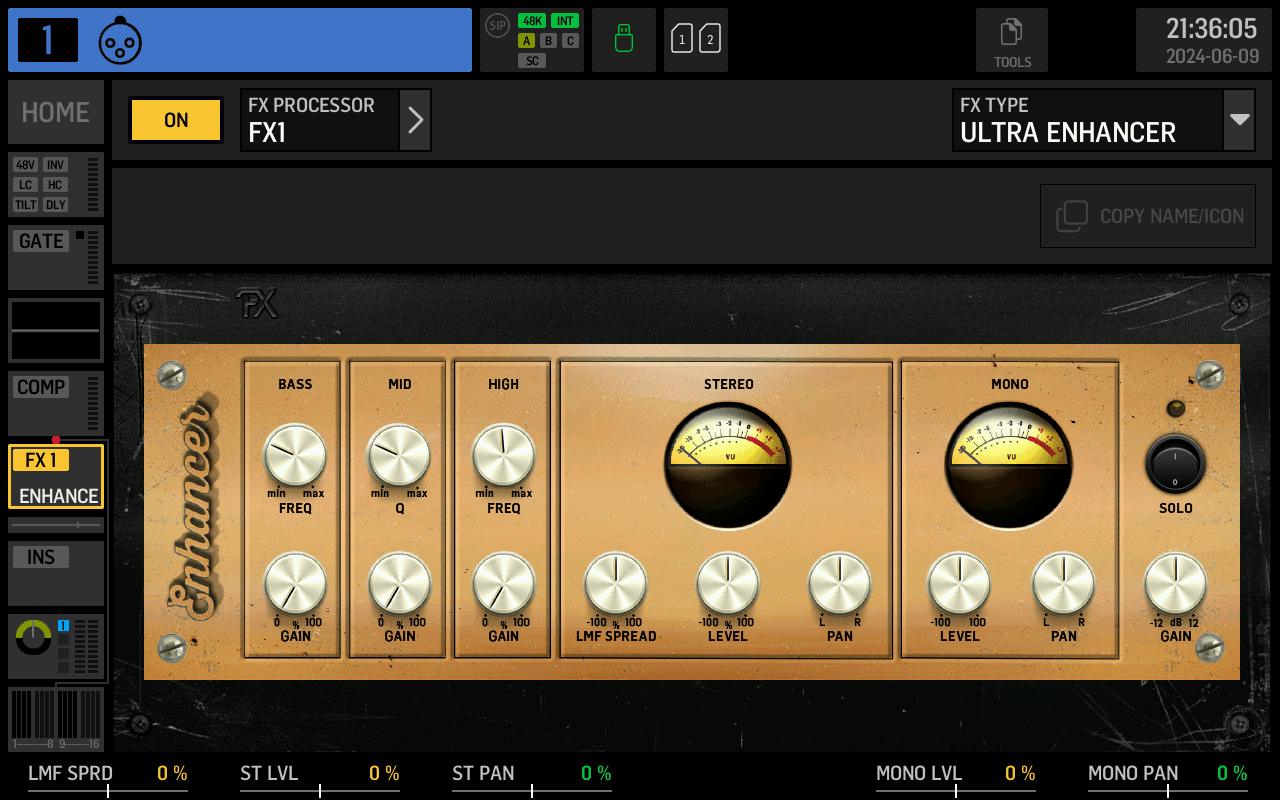This screenshot has width=1280, height=800.
Task: Click the fader strip below FX 1
Action: [56, 525]
